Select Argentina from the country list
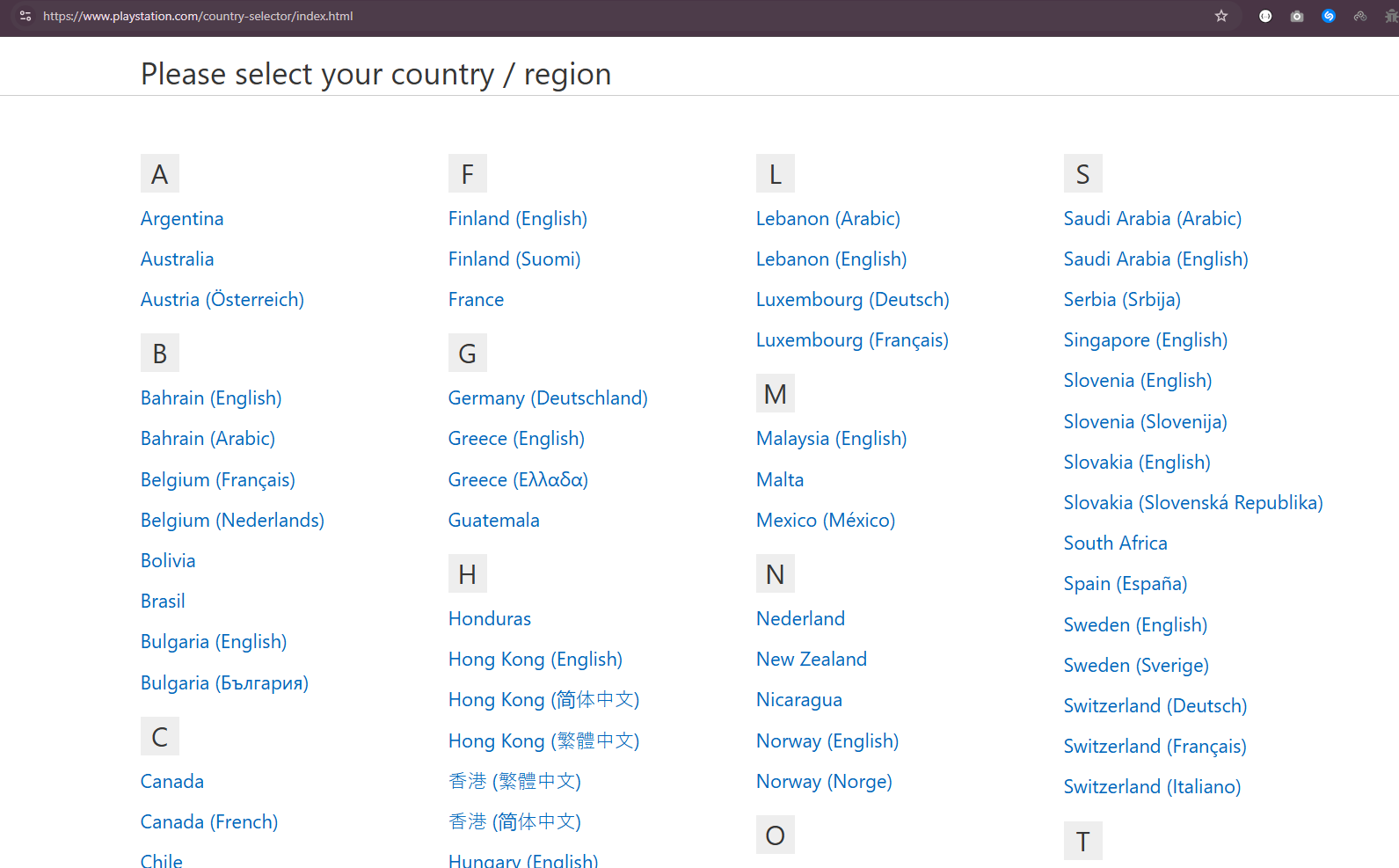This screenshot has width=1399, height=868. pyautogui.click(x=182, y=219)
